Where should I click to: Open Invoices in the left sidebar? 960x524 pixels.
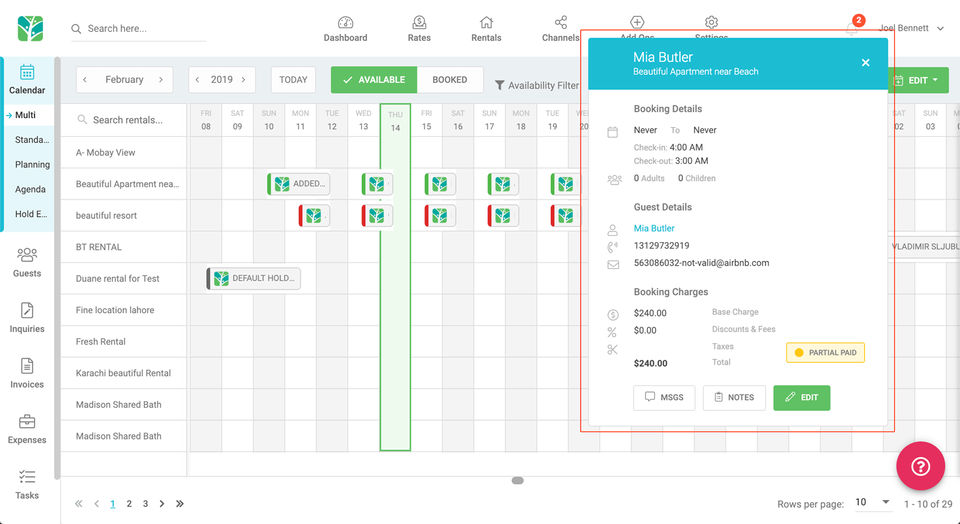(27, 367)
